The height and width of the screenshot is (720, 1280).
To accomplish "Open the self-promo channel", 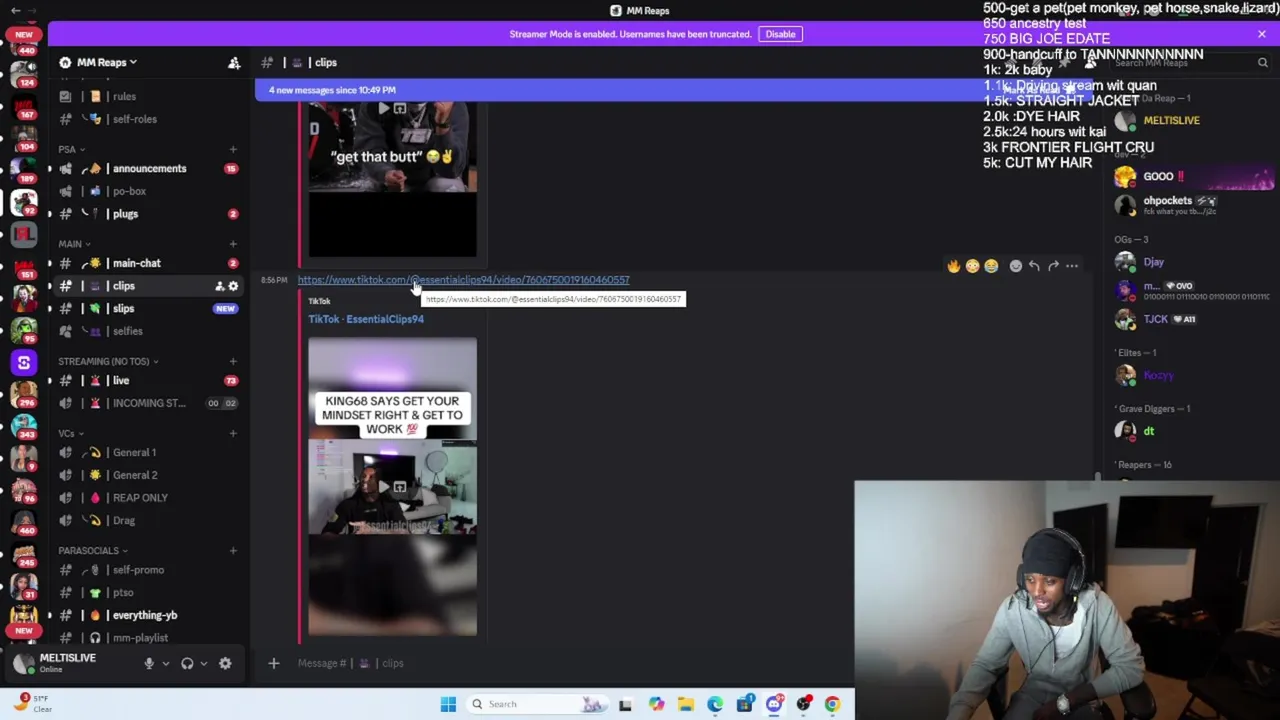I will coord(138,570).
